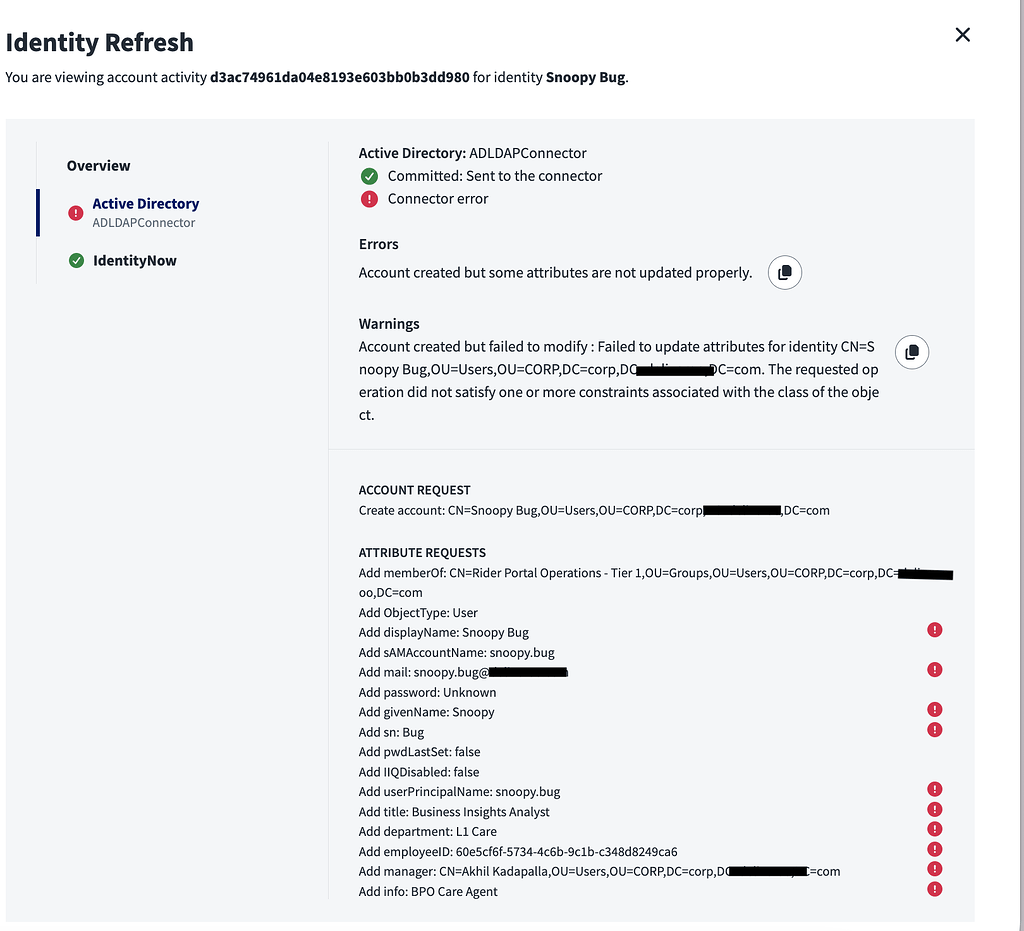1024x931 pixels.
Task: Click the error icon beside Add displayName
Action: [934, 629]
